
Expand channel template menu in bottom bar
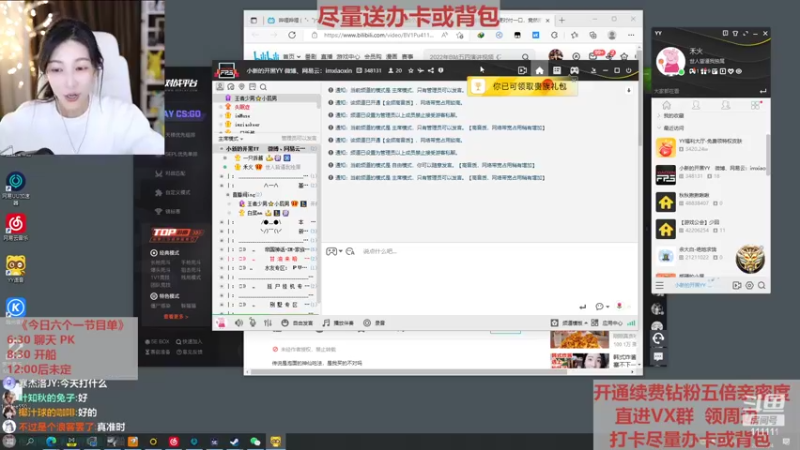[569, 323]
